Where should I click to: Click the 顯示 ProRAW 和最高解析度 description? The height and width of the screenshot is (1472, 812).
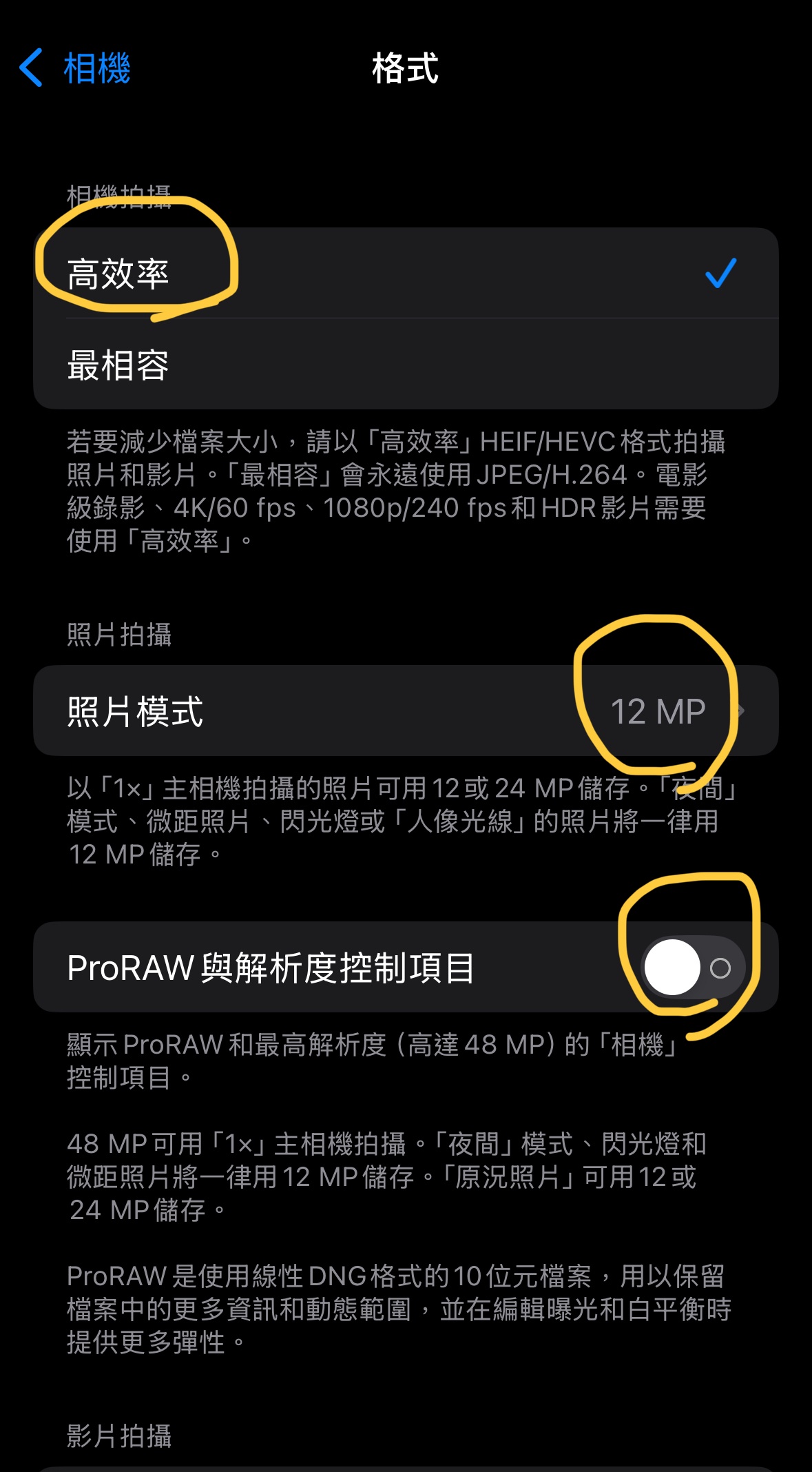pyautogui.click(x=372, y=1061)
